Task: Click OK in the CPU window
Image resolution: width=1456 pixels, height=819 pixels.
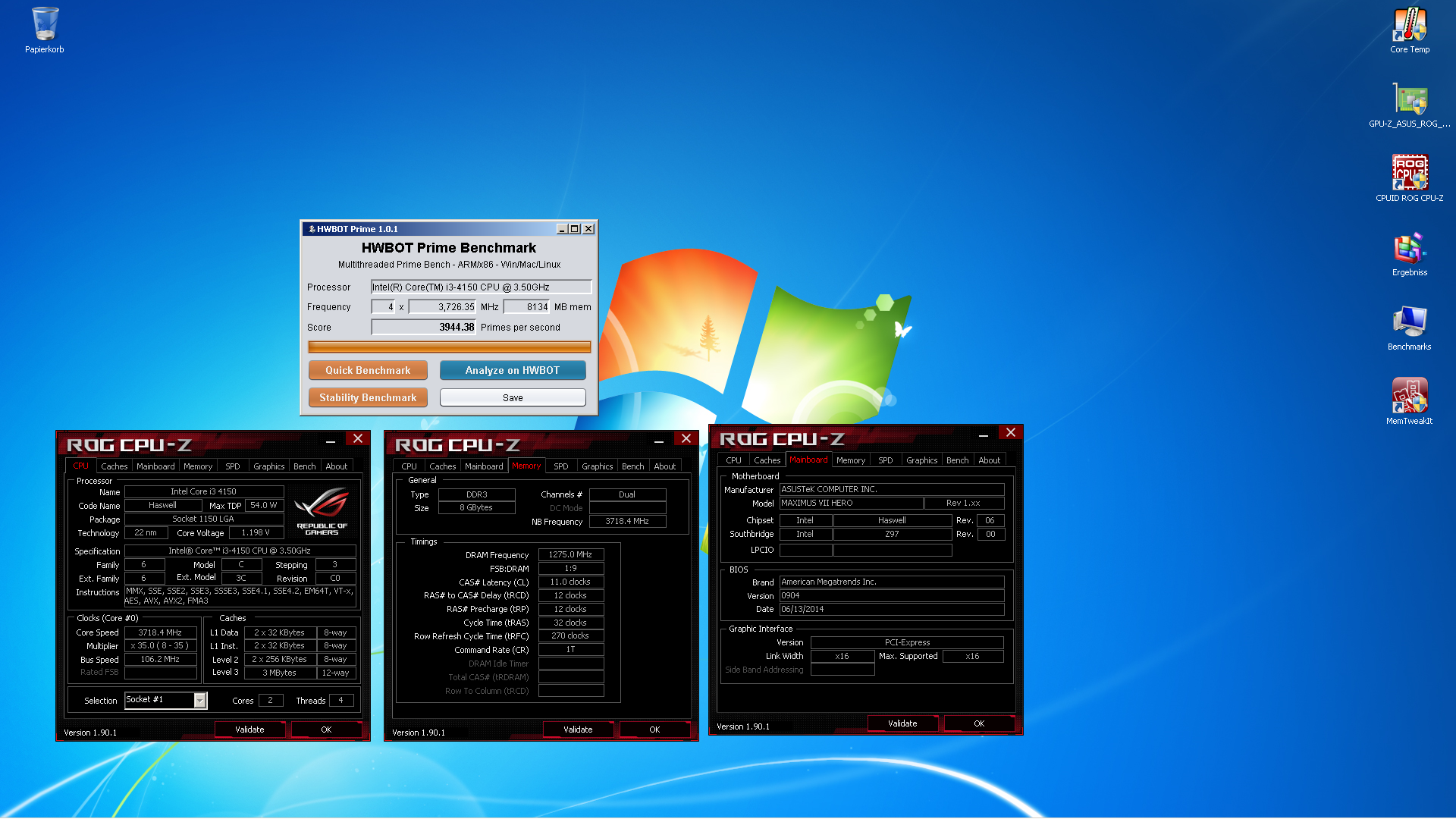Action: tap(326, 730)
